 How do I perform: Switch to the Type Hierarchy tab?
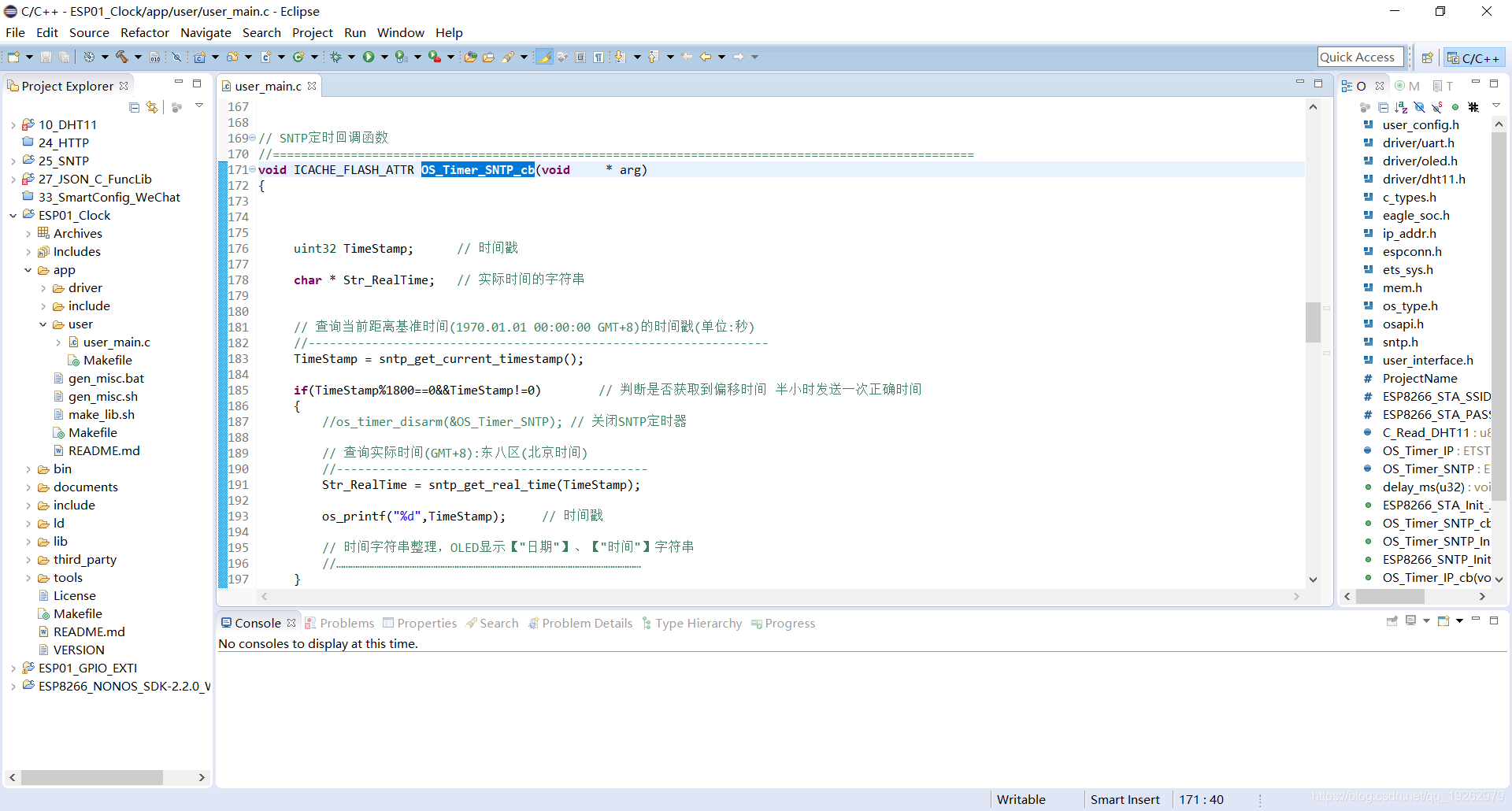click(691, 623)
